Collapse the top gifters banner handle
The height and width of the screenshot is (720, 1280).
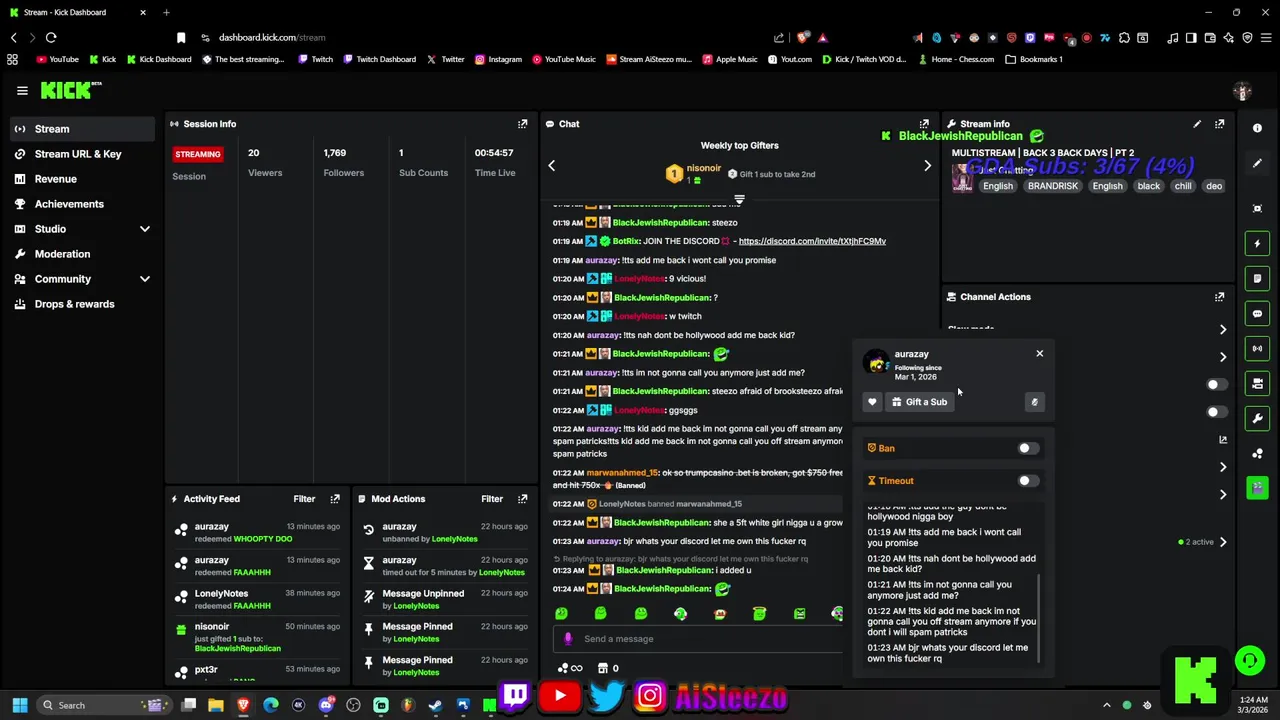tap(739, 199)
